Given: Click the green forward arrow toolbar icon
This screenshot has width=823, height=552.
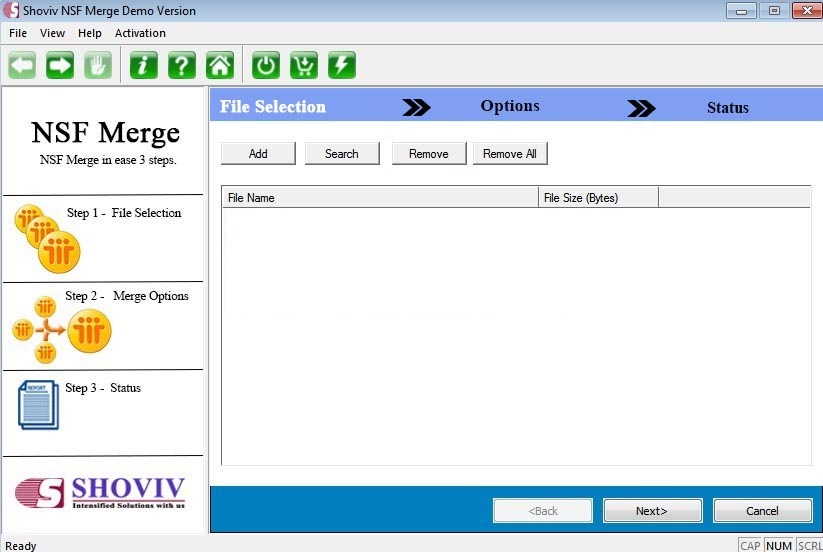Looking at the screenshot, I should coord(60,66).
